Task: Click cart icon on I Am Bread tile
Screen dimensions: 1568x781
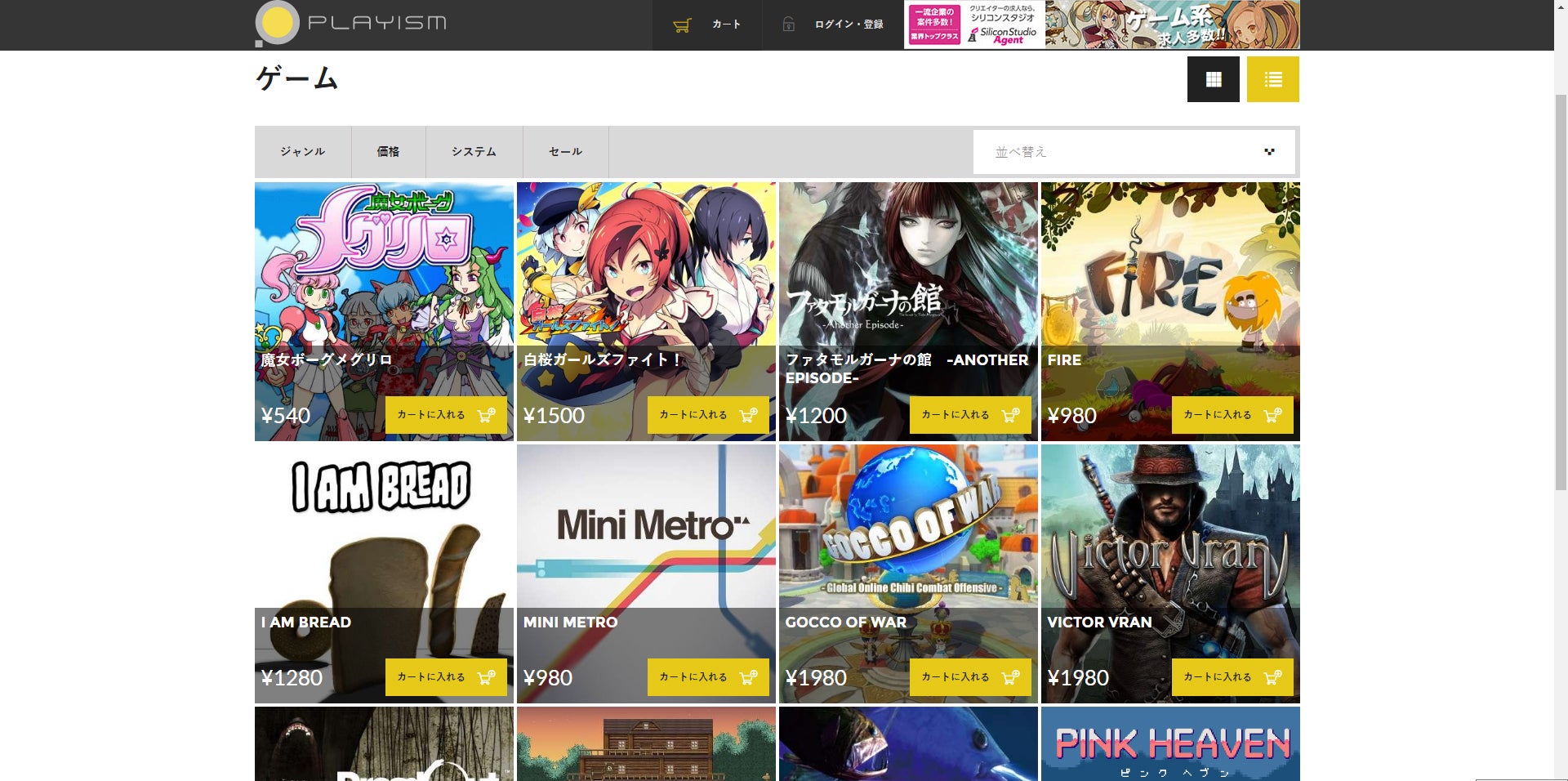Action: [486, 677]
